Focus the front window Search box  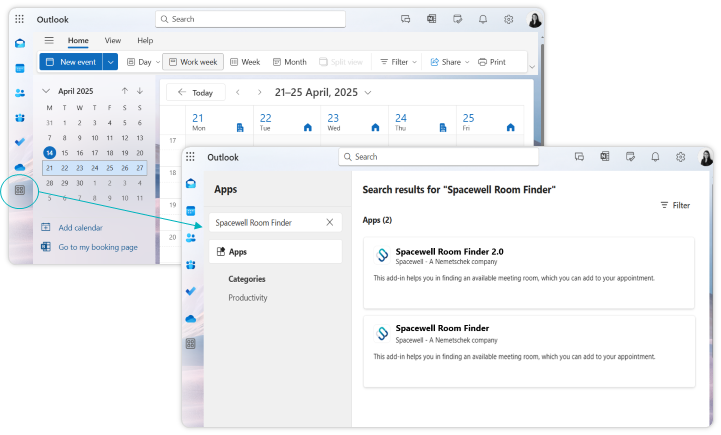tap(439, 157)
